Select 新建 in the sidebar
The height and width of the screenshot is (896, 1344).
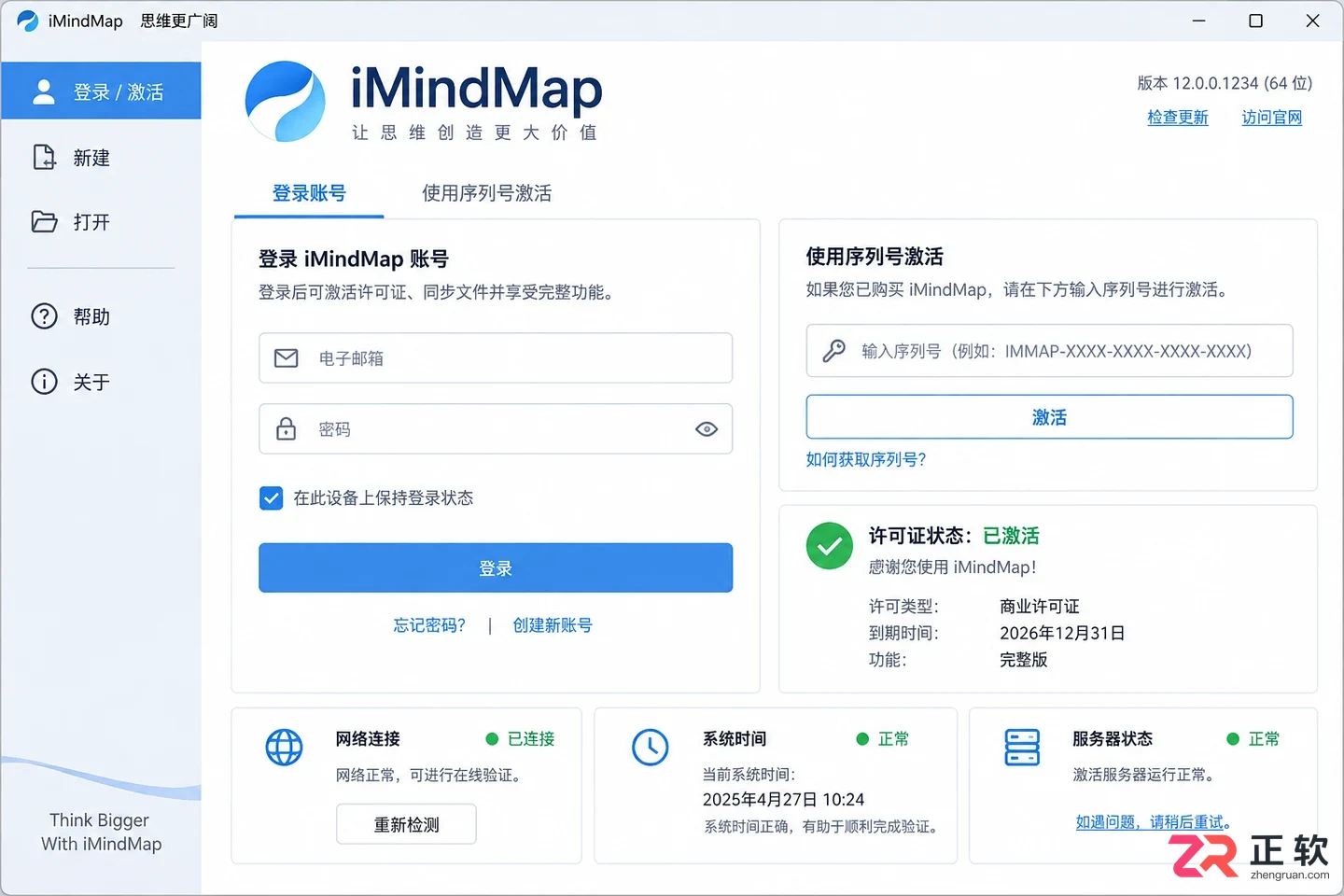(x=91, y=158)
